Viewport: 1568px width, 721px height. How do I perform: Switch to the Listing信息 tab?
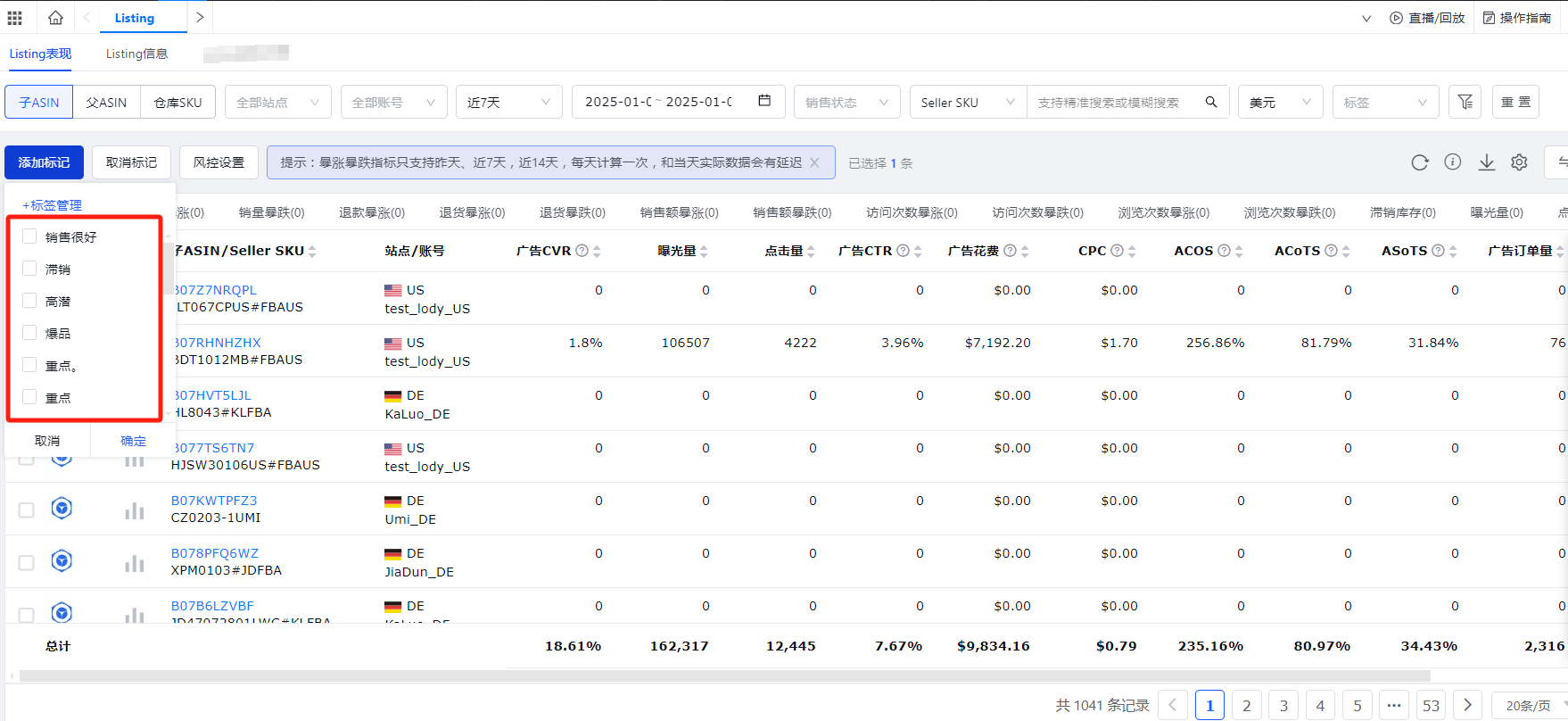136,54
